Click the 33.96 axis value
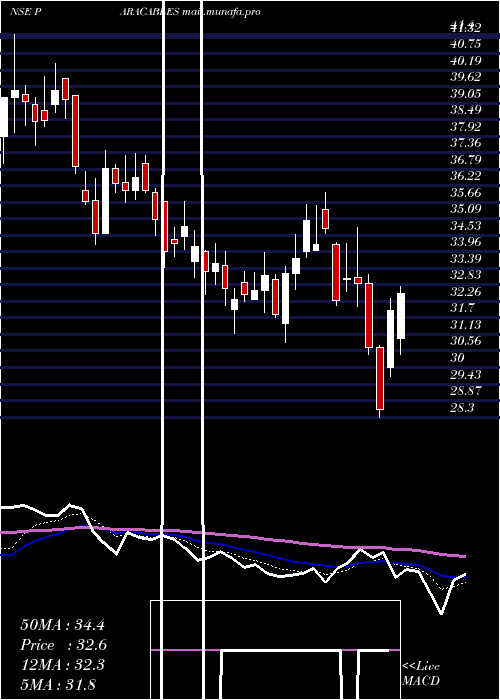Viewport: 500px width, 700px height. (x=466, y=242)
